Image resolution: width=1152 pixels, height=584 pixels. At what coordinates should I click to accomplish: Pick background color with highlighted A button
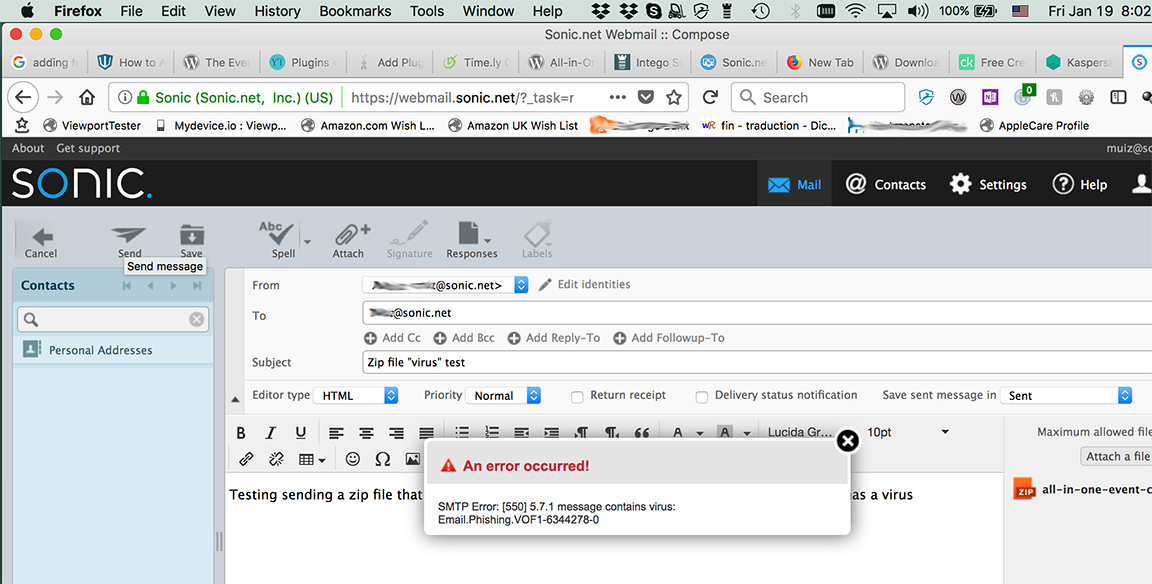[724, 433]
